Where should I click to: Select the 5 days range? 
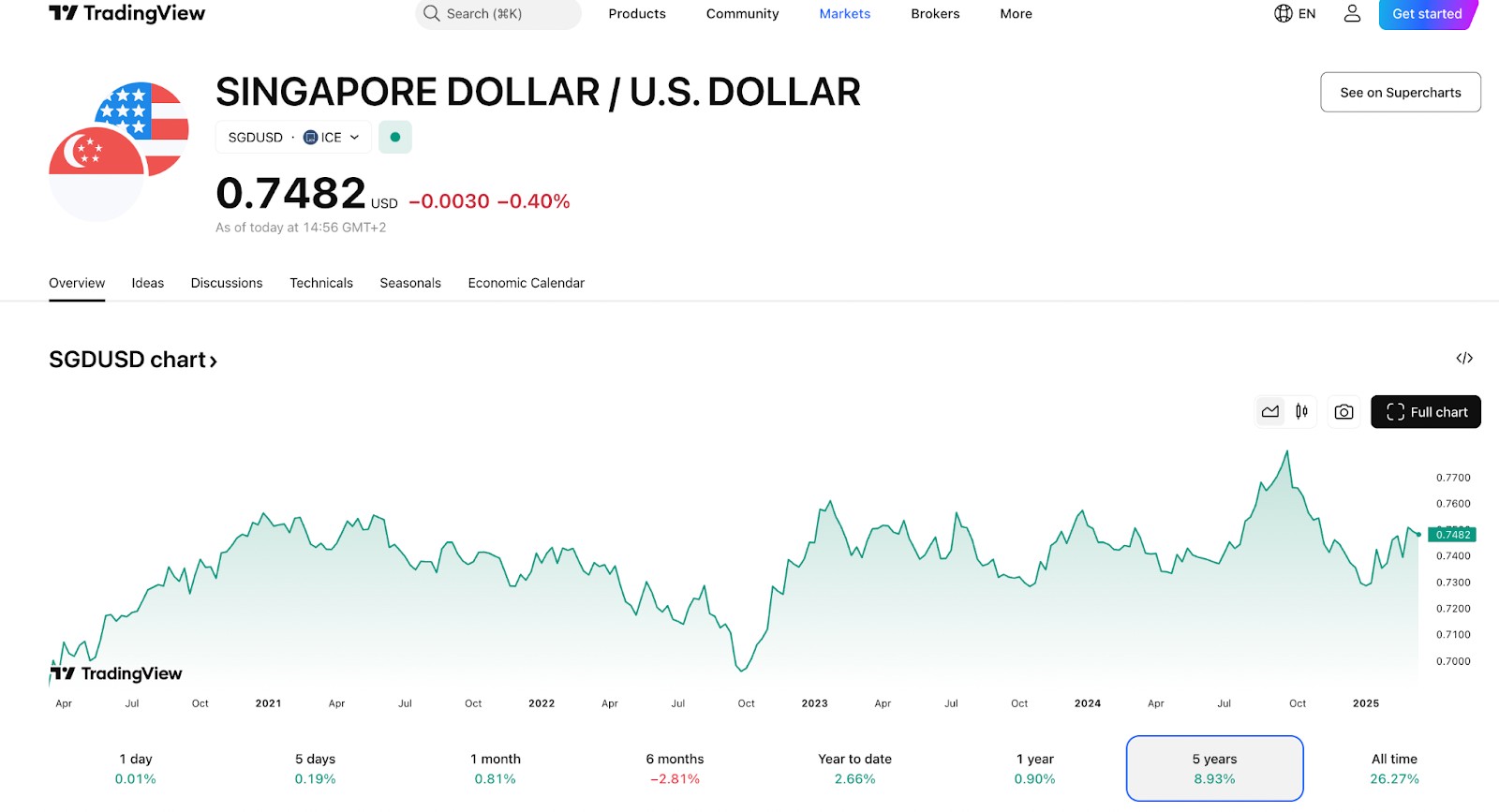click(316, 768)
